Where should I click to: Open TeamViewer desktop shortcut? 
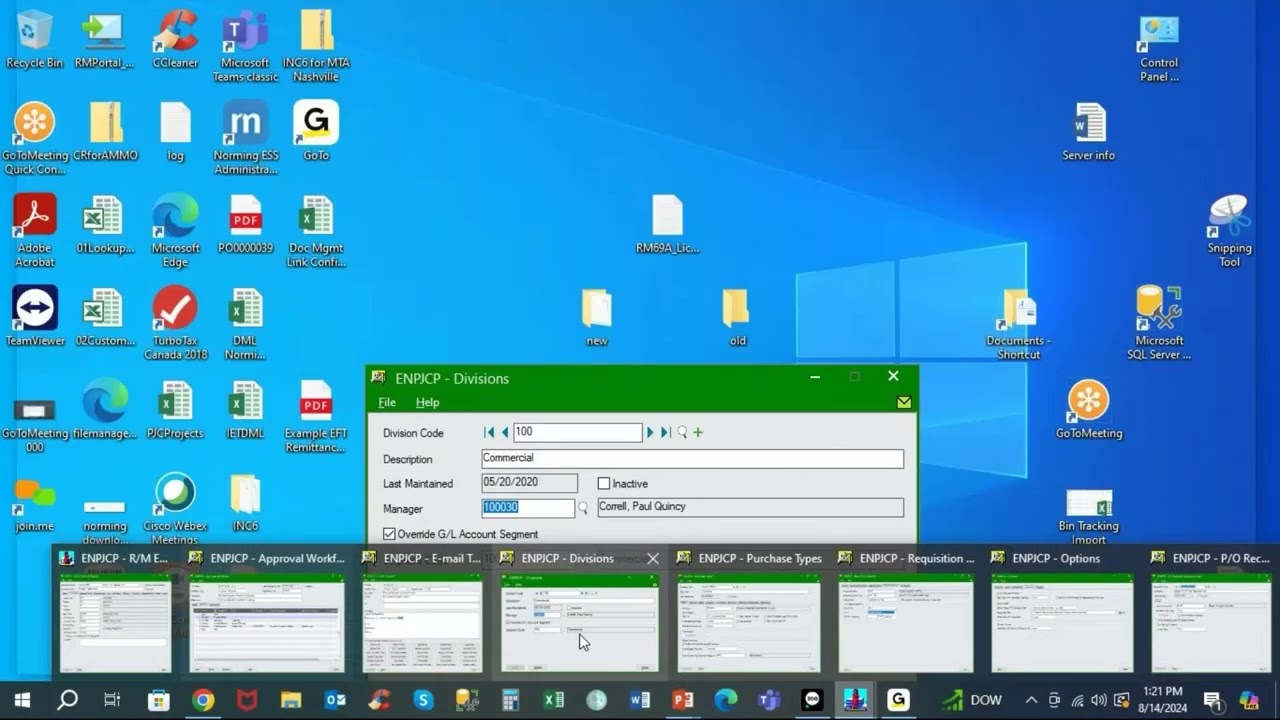pos(35,317)
